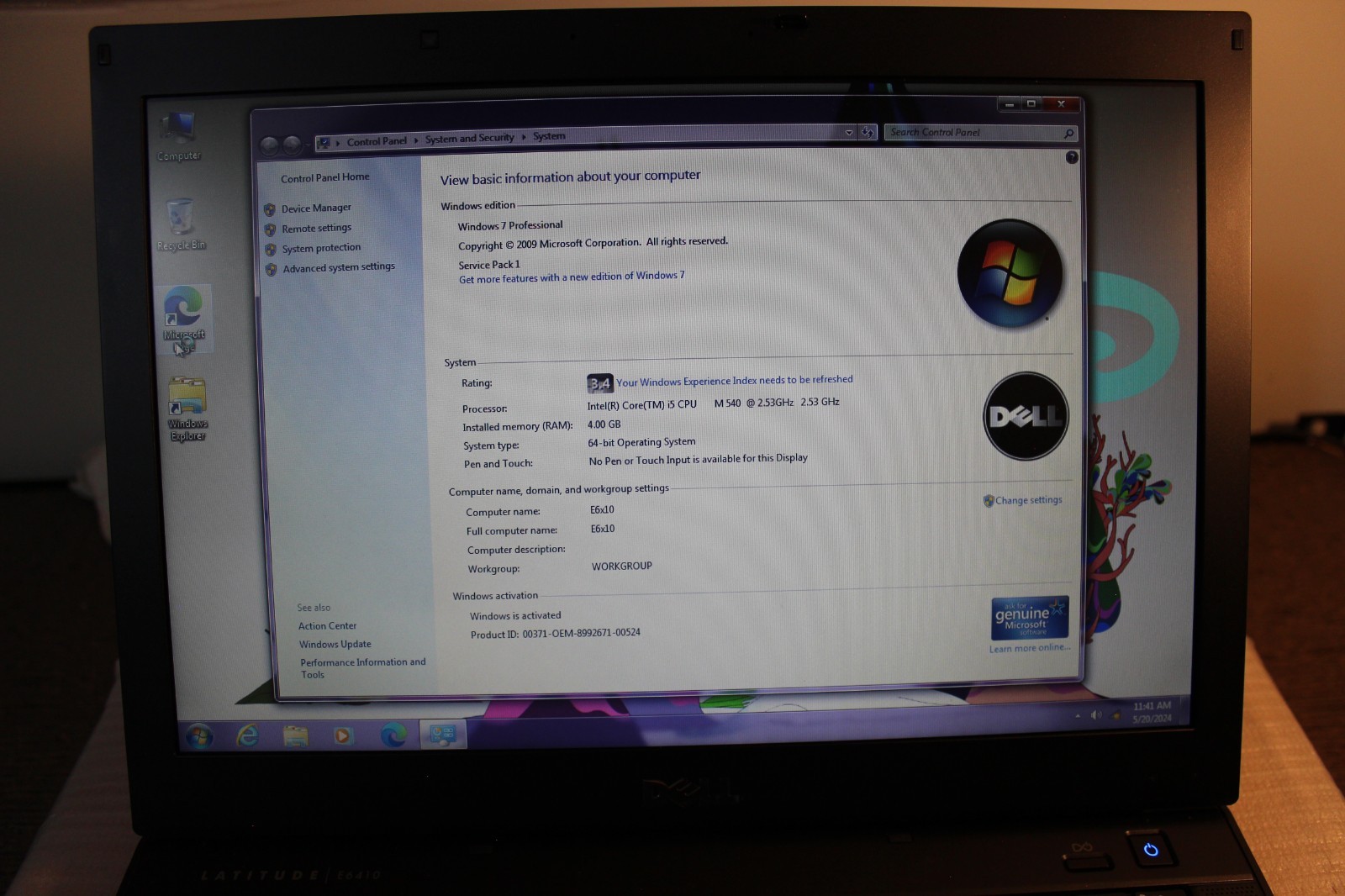Screen dimensions: 1345x896
Task: Click the Start orb in the taskbar
Action: tap(198, 736)
